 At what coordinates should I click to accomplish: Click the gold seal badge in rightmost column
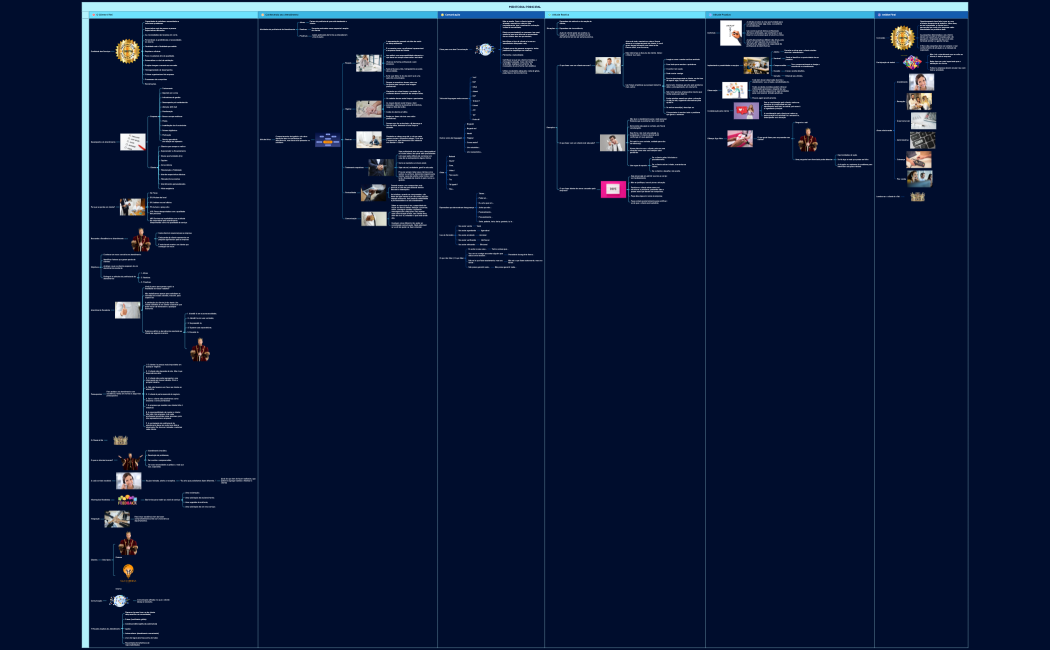[903, 38]
